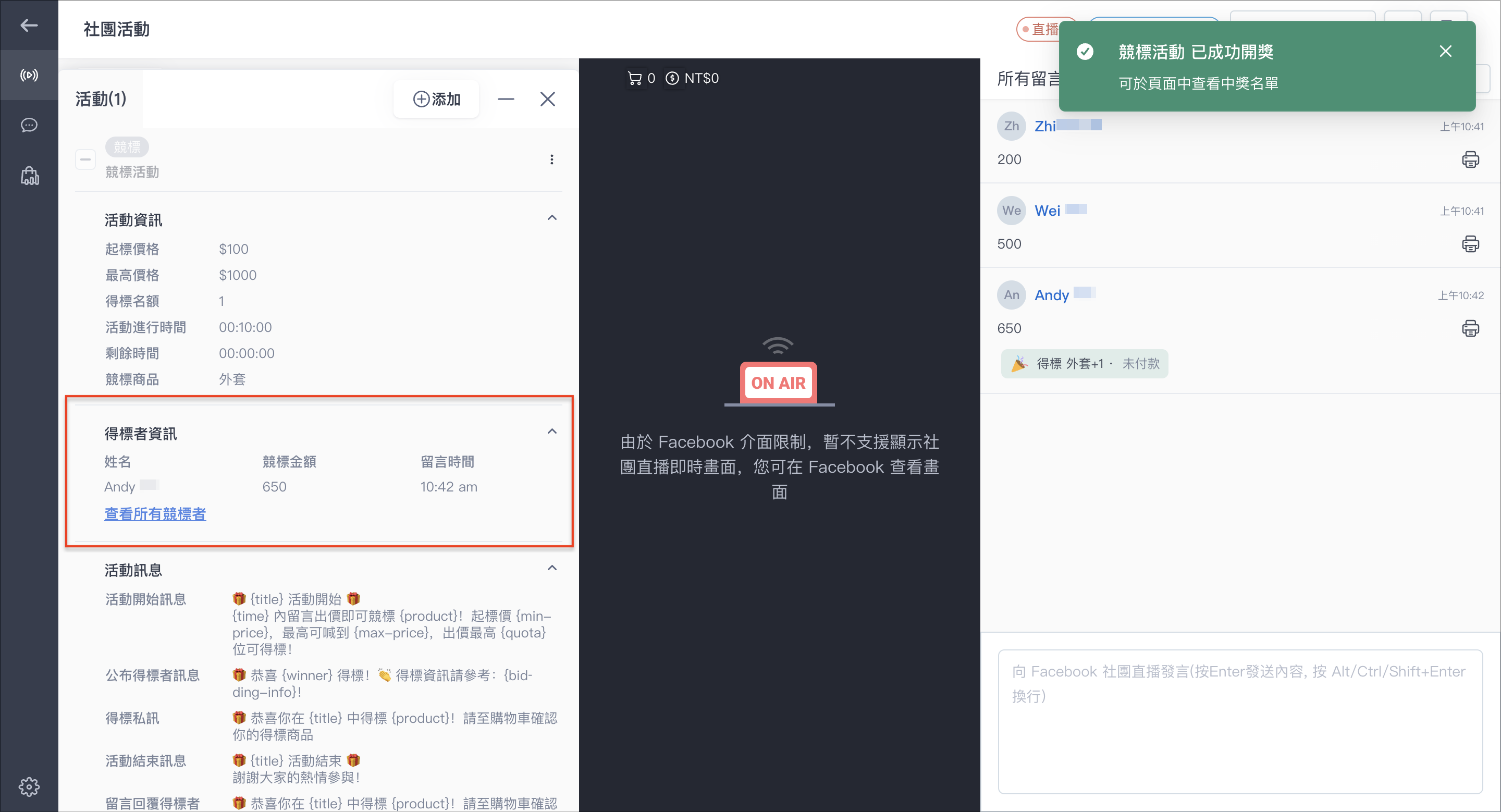Dismiss the 競標活動 已成功開獎 notification

1445,51
